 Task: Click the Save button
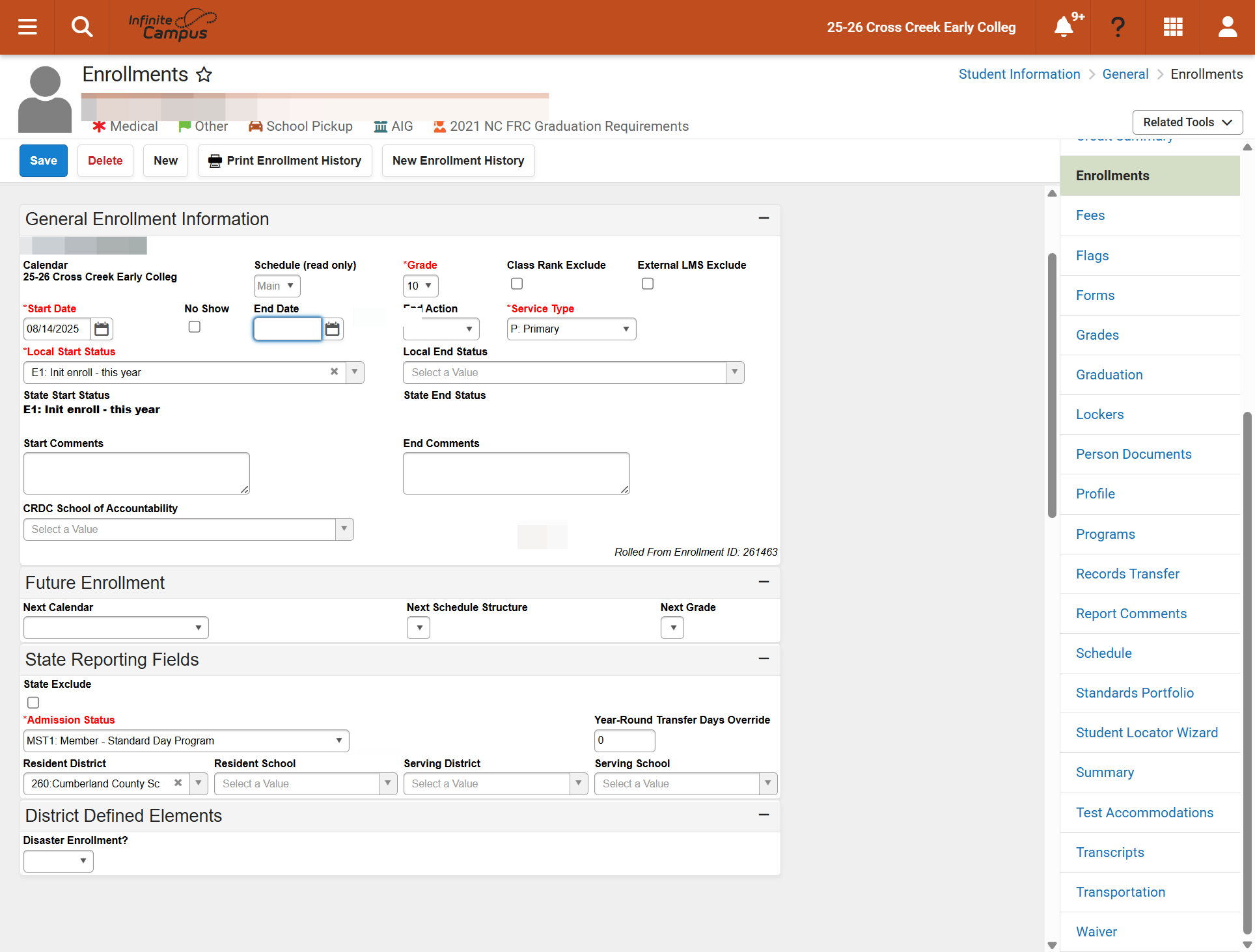point(44,161)
